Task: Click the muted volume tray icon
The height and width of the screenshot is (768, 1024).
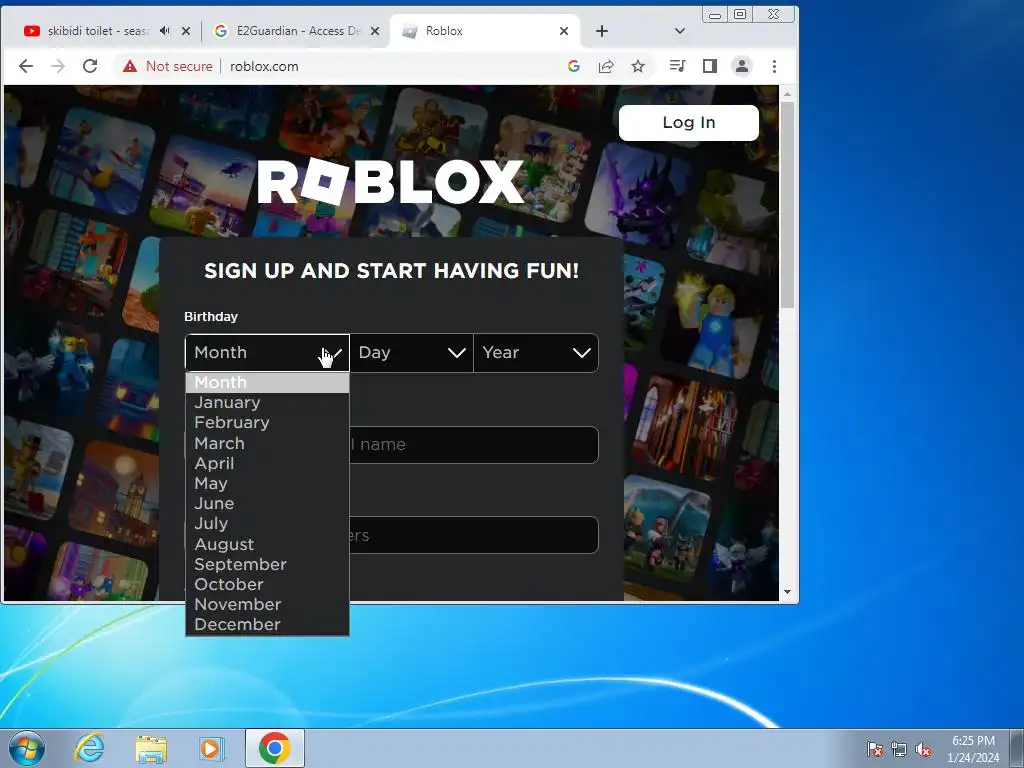Action: click(923, 749)
